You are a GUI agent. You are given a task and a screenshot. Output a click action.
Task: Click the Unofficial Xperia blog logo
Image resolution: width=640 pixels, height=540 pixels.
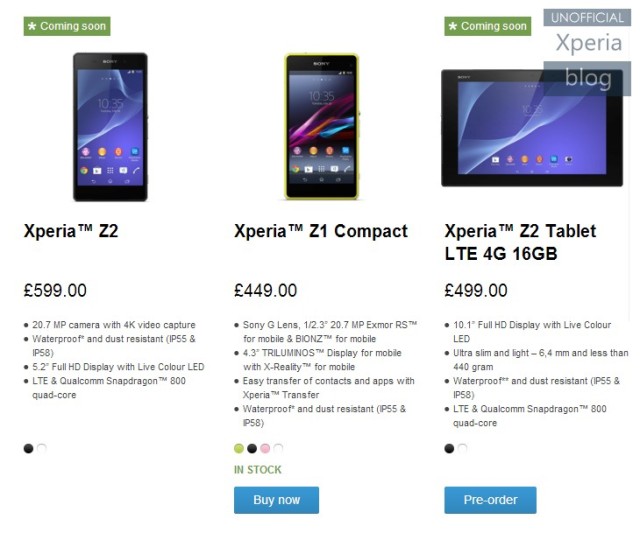tap(587, 52)
